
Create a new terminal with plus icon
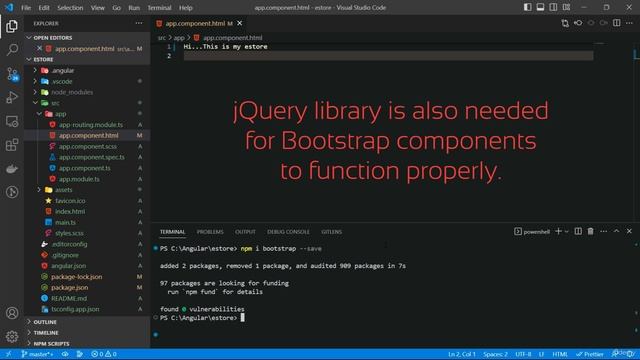pyautogui.click(x=558, y=231)
